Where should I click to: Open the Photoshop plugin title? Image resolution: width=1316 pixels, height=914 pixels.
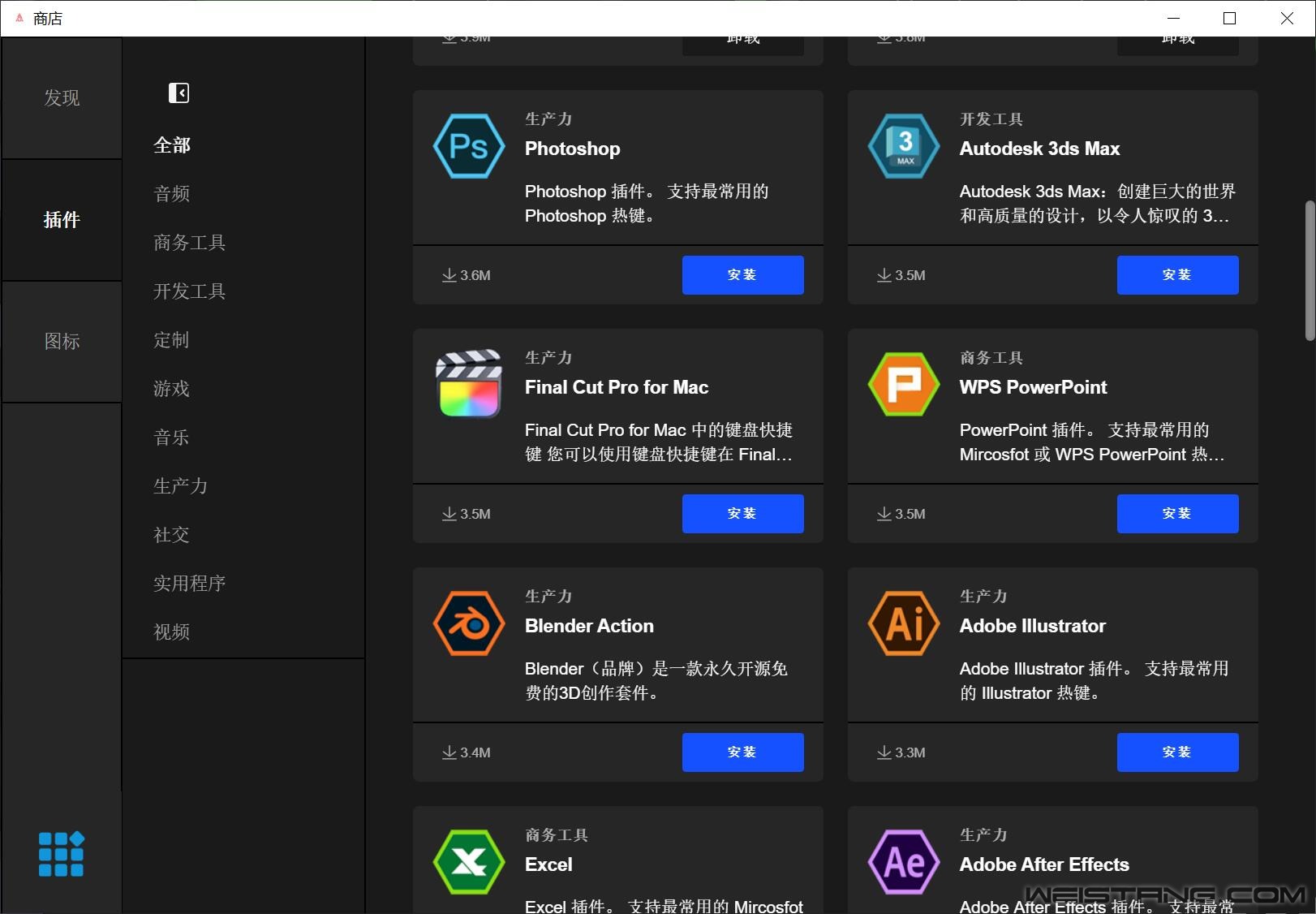[573, 149]
